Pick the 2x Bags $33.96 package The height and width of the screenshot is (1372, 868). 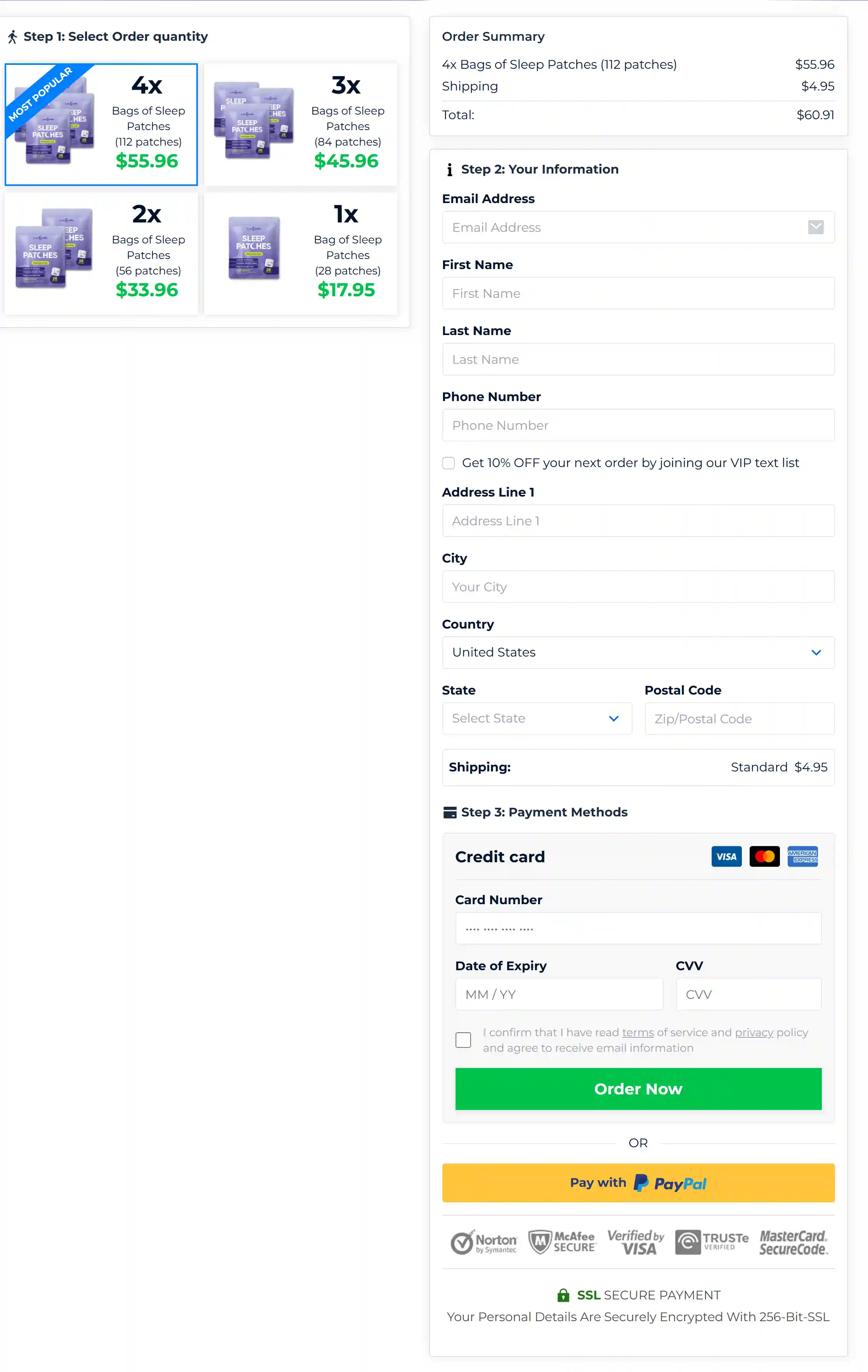101,254
